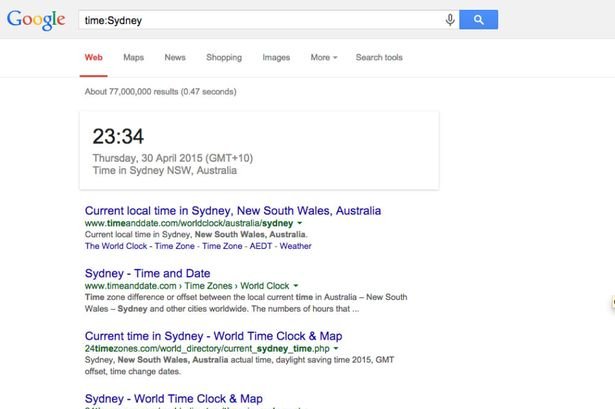This screenshot has width=615, height=409.
Task: Select the Web tab
Action: [x=93, y=58]
